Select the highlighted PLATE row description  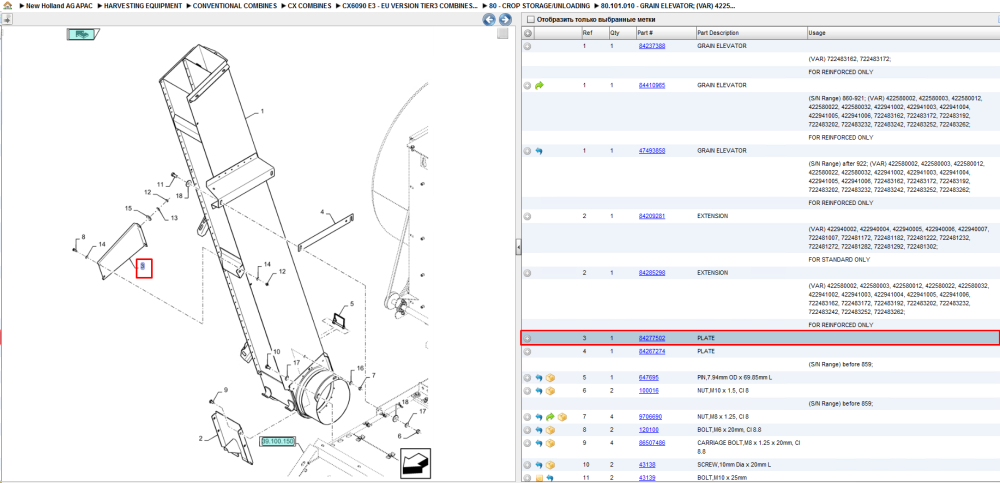coord(706,338)
